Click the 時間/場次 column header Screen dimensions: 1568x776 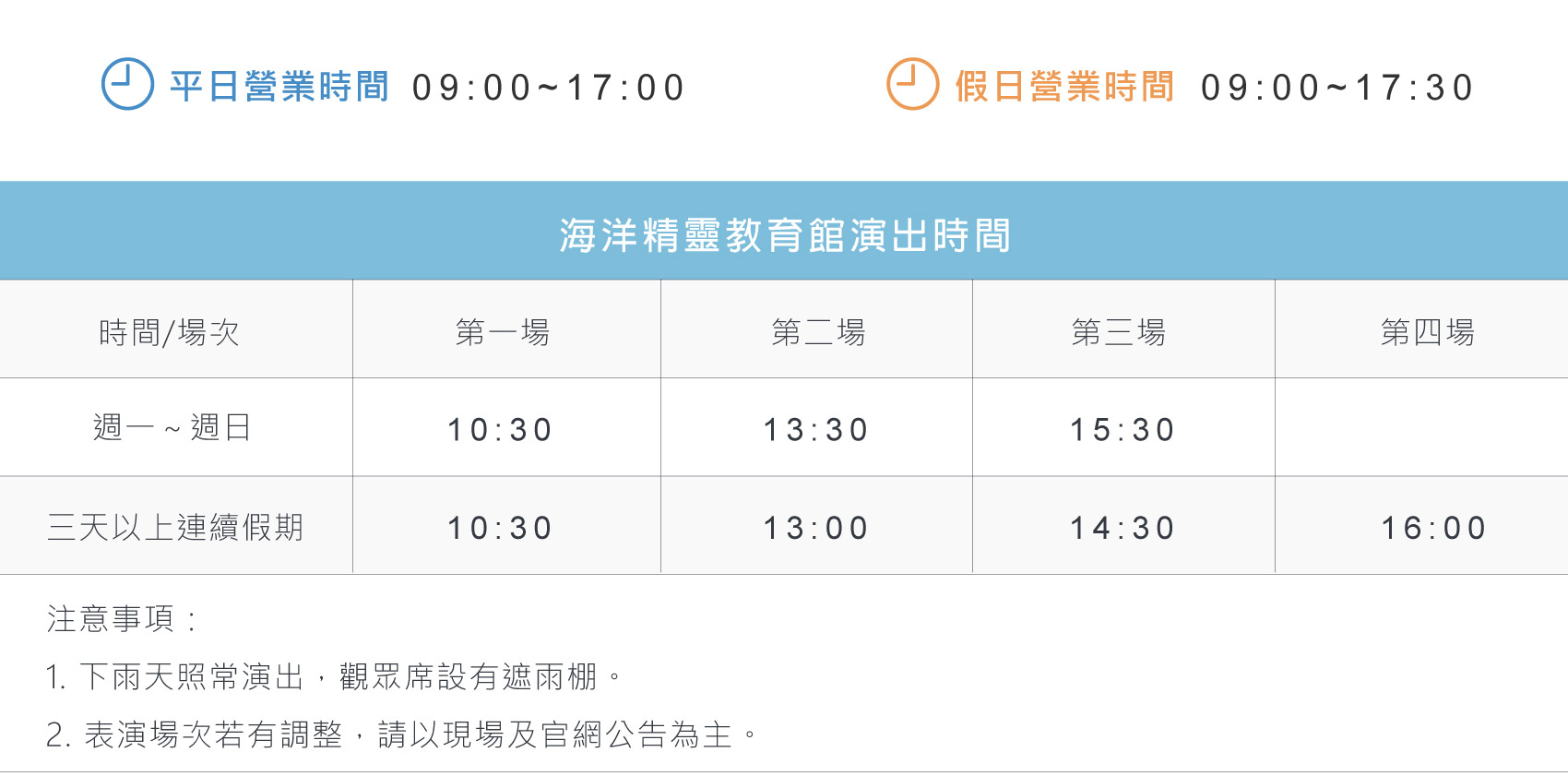pos(170,332)
